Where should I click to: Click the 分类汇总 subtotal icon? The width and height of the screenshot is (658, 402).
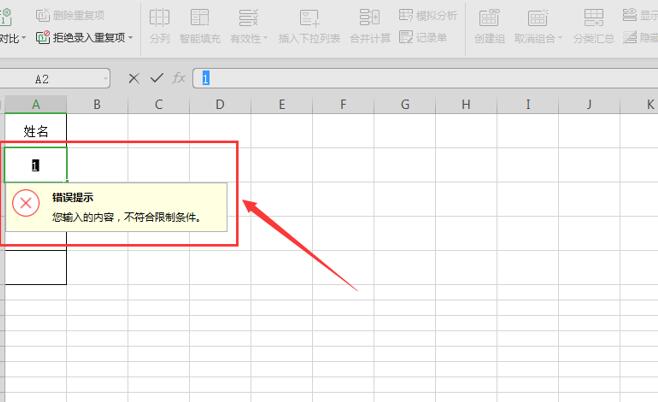[x=594, y=18]
